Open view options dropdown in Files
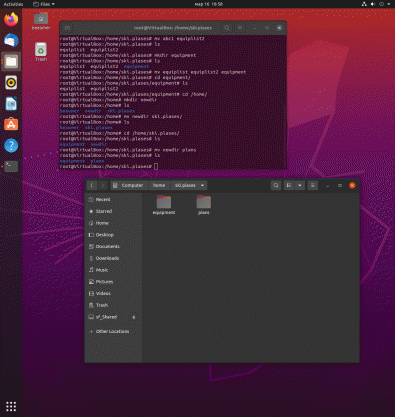The width and height of the screenshot is (395, 417). point(300,185)
